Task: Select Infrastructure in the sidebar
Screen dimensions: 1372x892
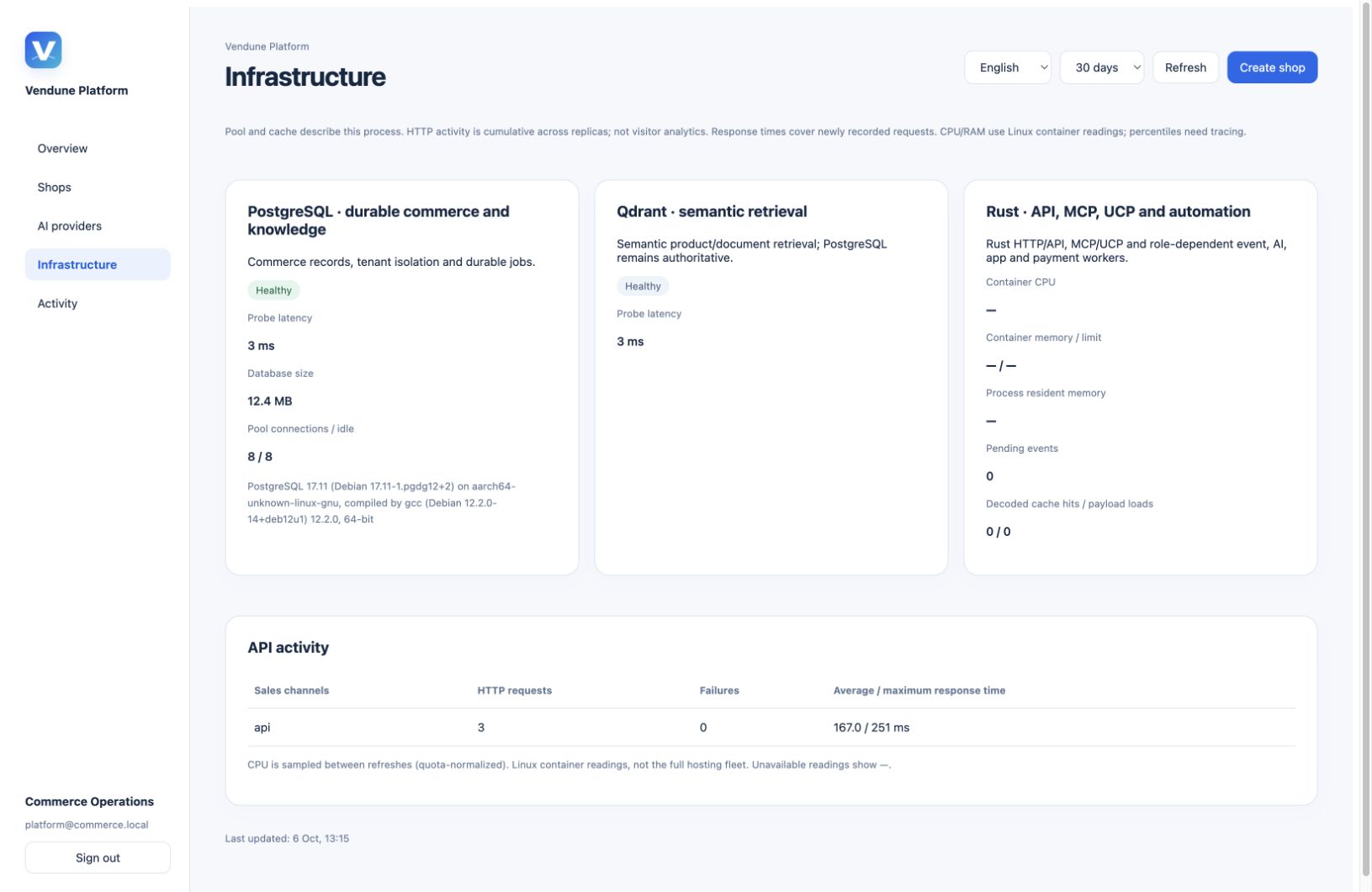Action: (98, 264)
